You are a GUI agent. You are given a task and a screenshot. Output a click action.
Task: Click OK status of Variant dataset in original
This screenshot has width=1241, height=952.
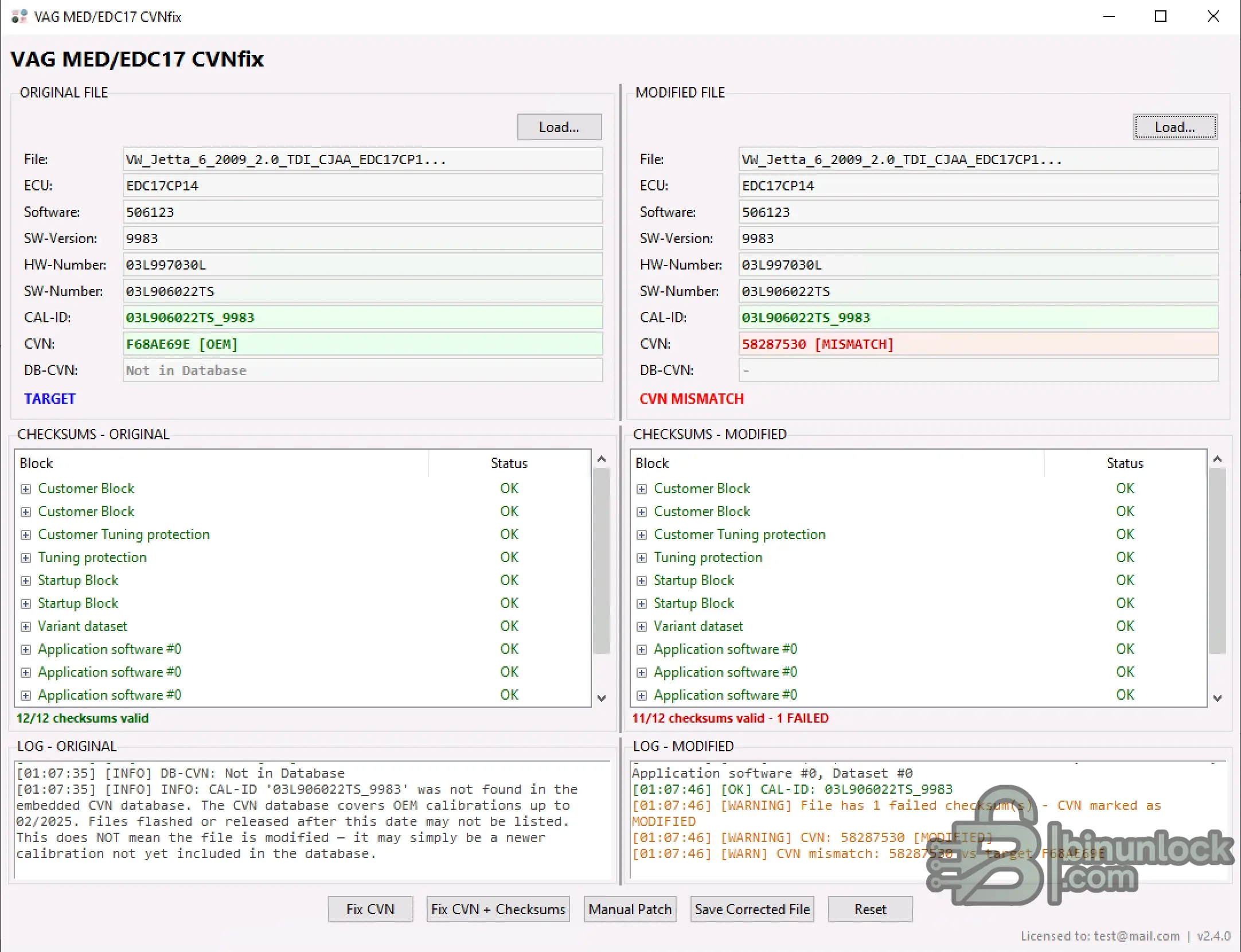coord(509,626)
